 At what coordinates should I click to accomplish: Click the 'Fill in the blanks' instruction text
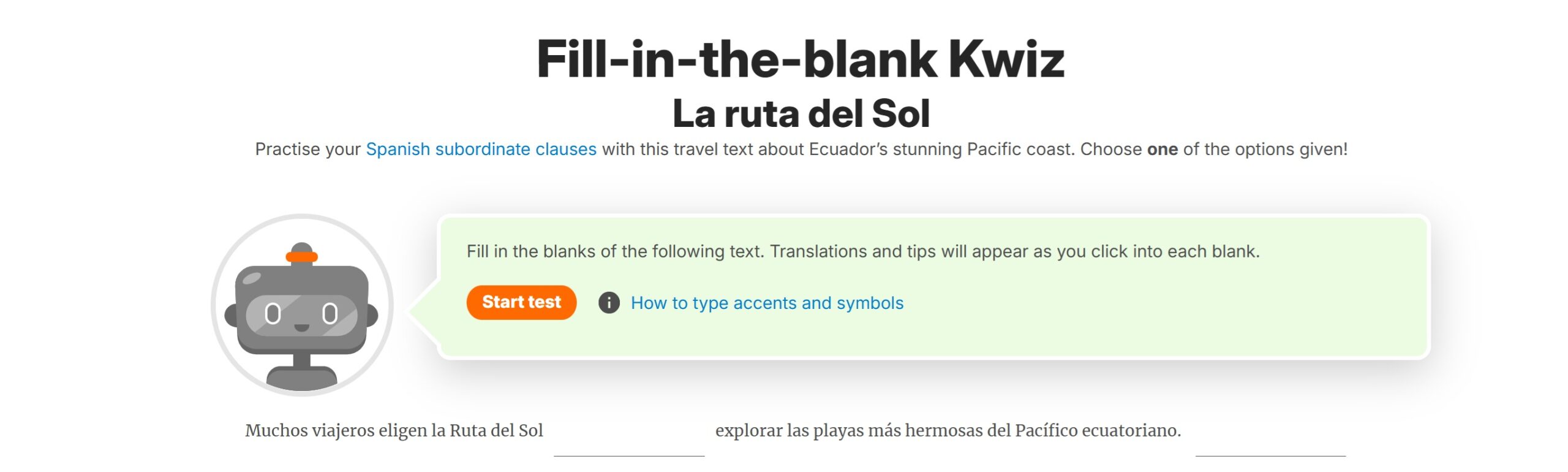pyautogui.click(x=863, y=251)
